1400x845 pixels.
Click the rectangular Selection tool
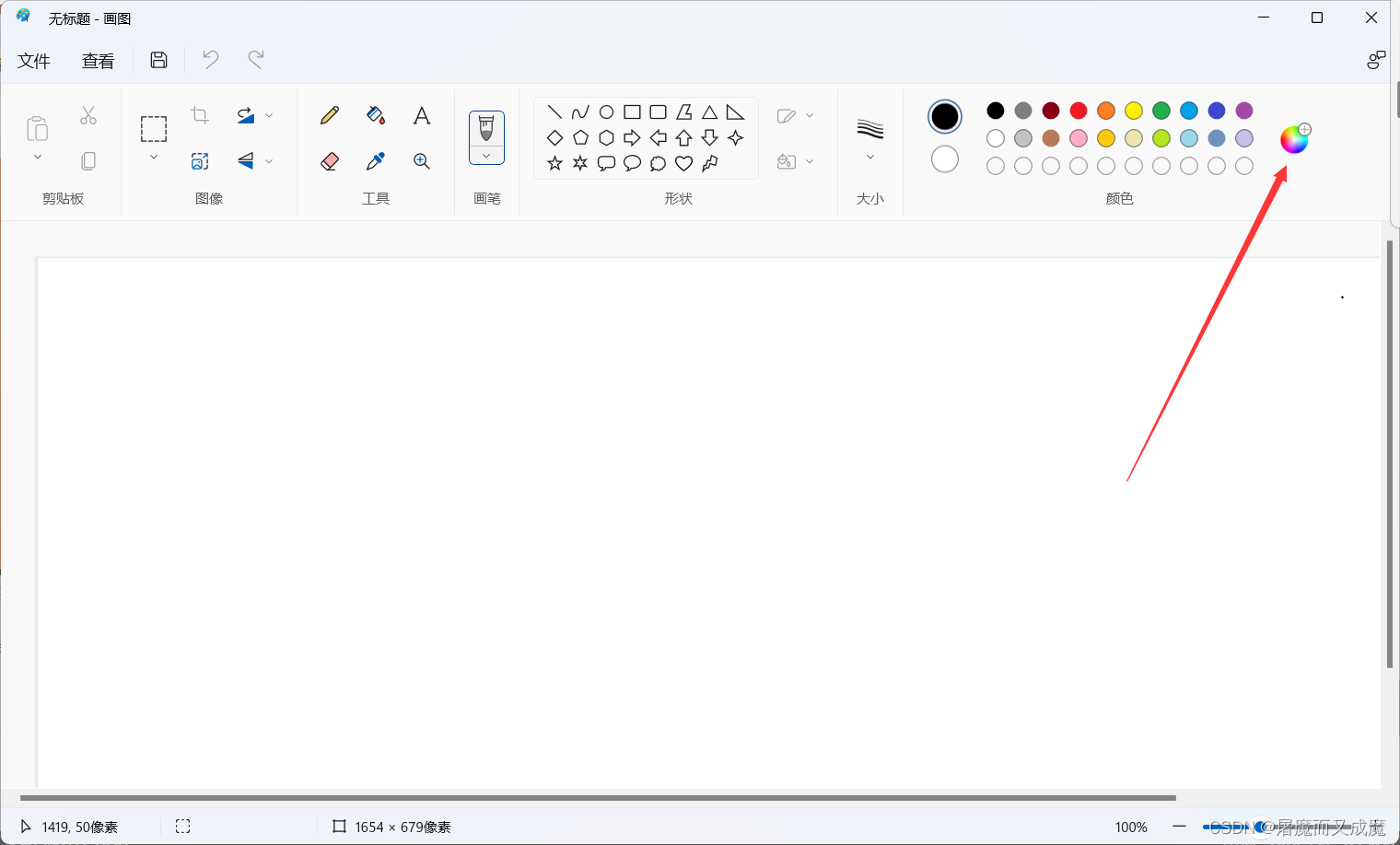154,129
